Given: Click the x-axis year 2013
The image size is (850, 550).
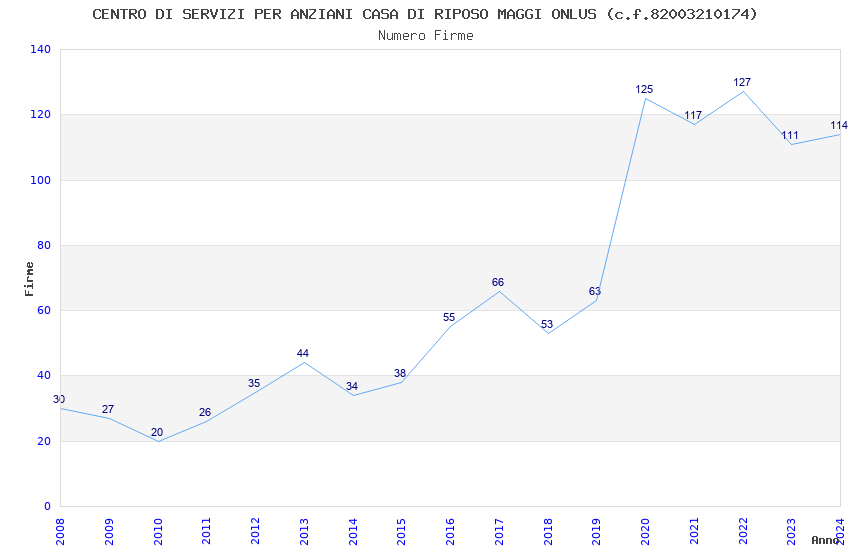Looking at the screenshot, I should [304, 531].
